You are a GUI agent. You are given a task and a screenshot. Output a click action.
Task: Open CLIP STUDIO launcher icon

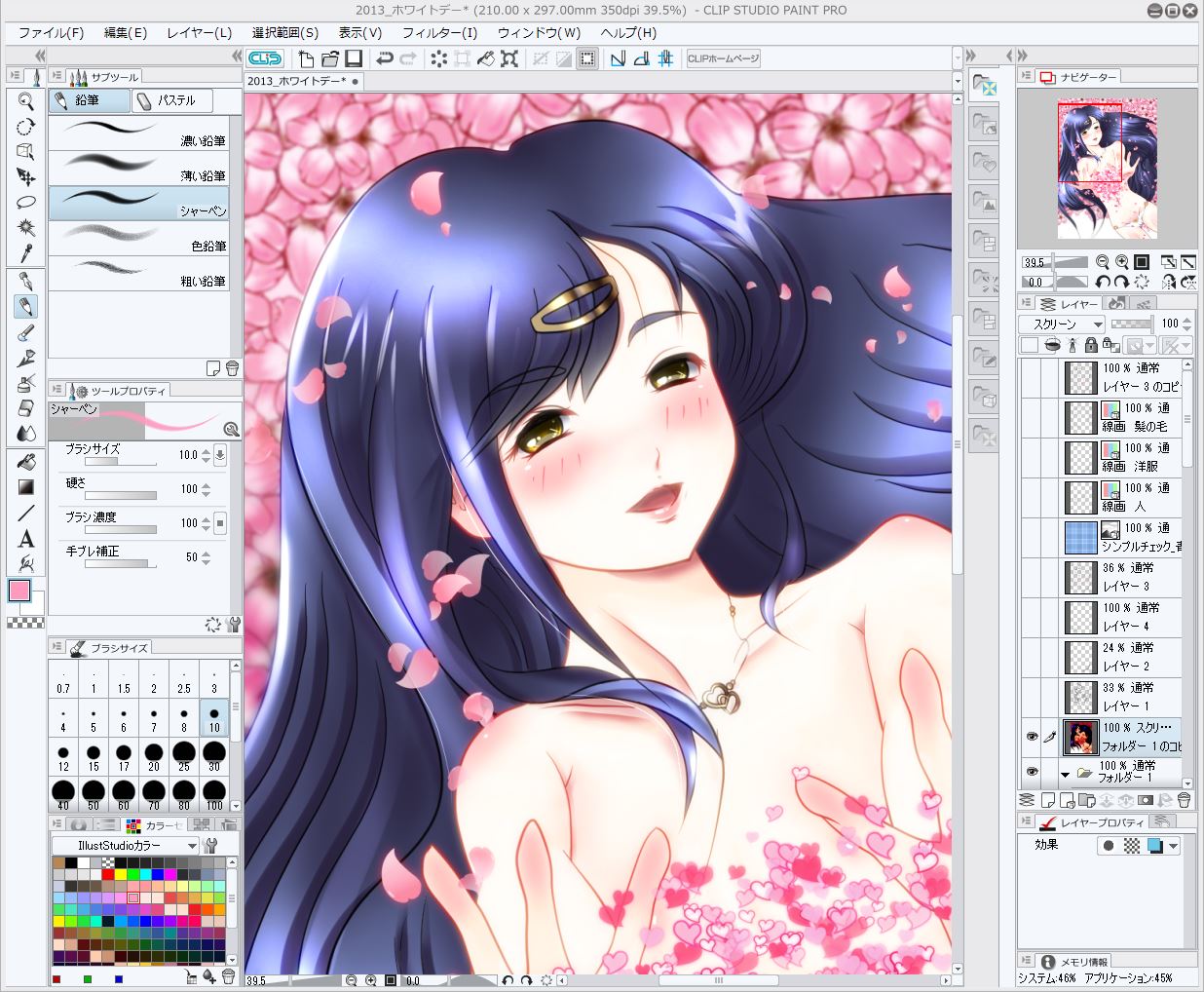point(265,58)
